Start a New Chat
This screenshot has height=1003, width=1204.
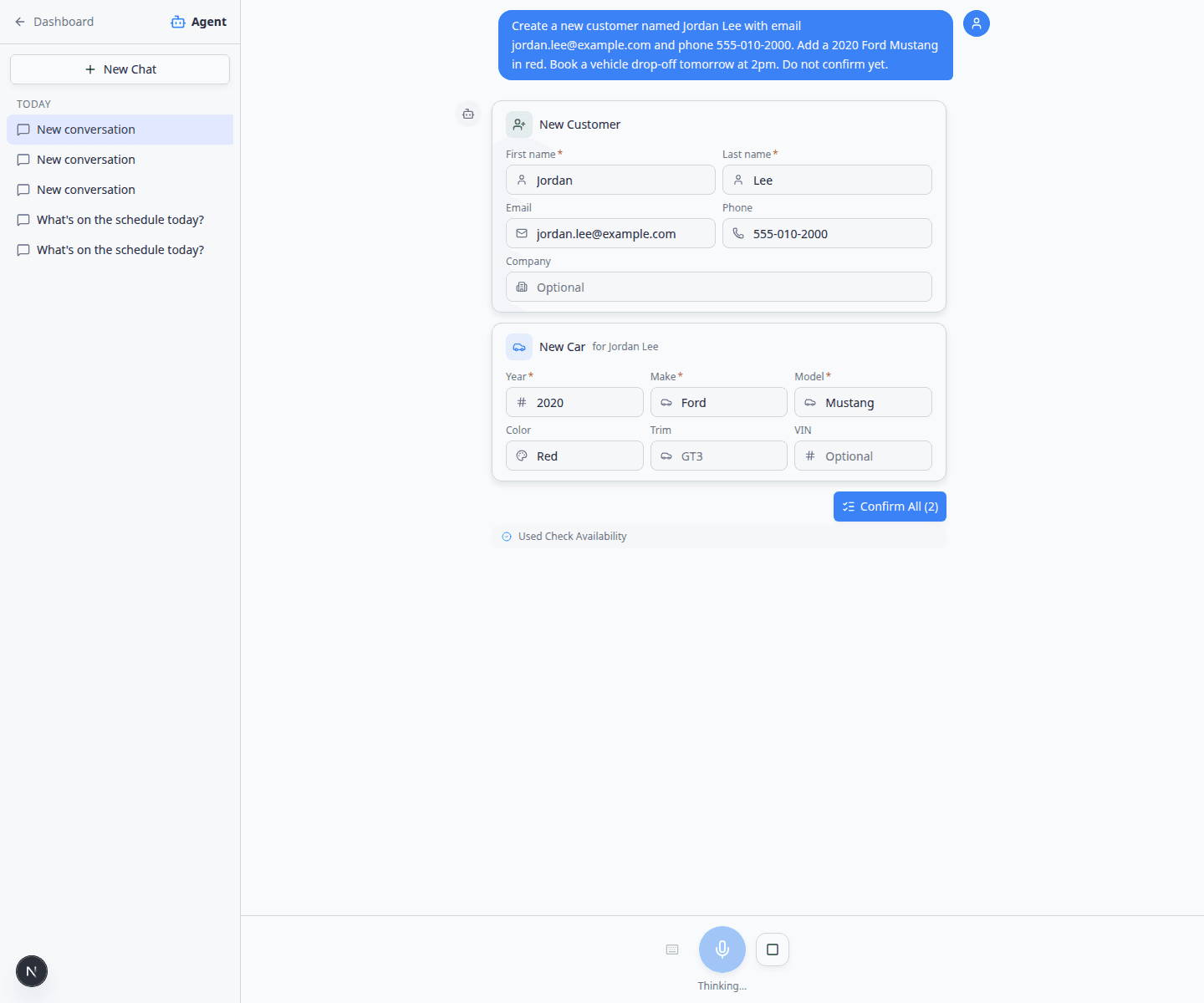pyautogui.click(x=120, y=69)
